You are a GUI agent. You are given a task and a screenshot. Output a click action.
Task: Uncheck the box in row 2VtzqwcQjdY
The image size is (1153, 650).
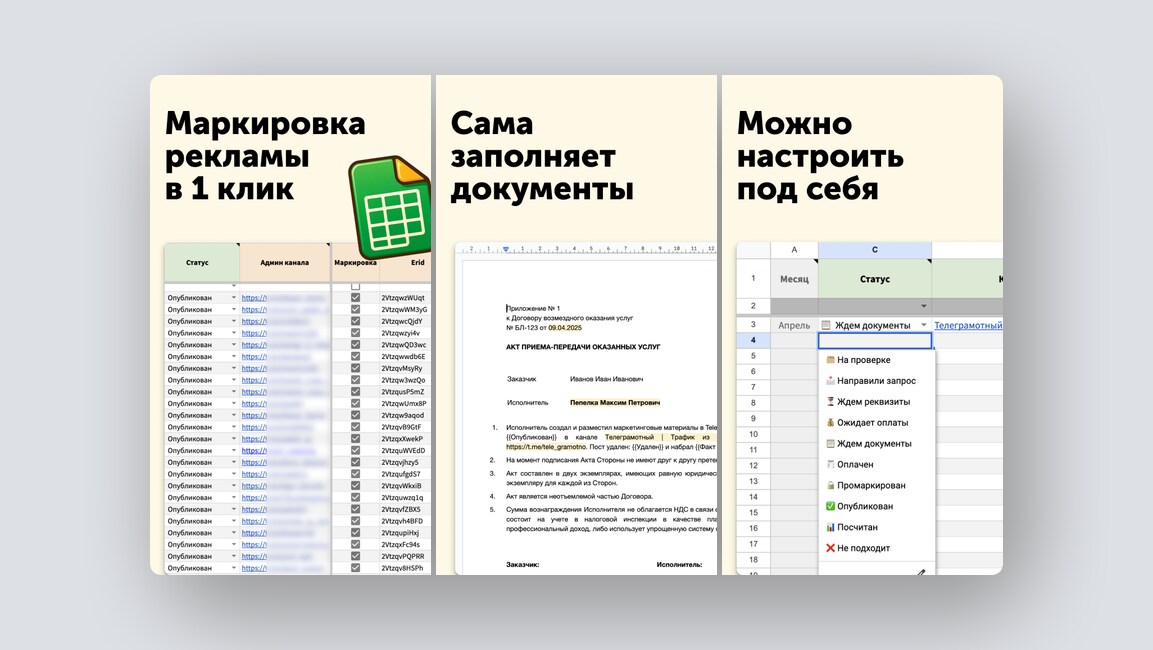355,321
